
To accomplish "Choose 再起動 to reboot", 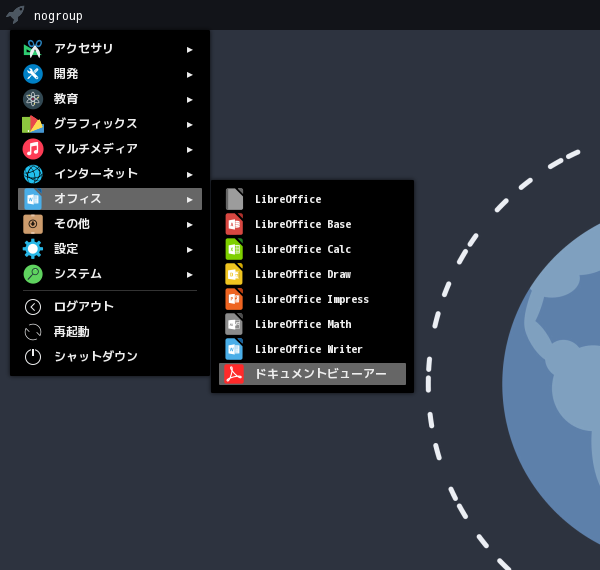I will click(110, 332).
